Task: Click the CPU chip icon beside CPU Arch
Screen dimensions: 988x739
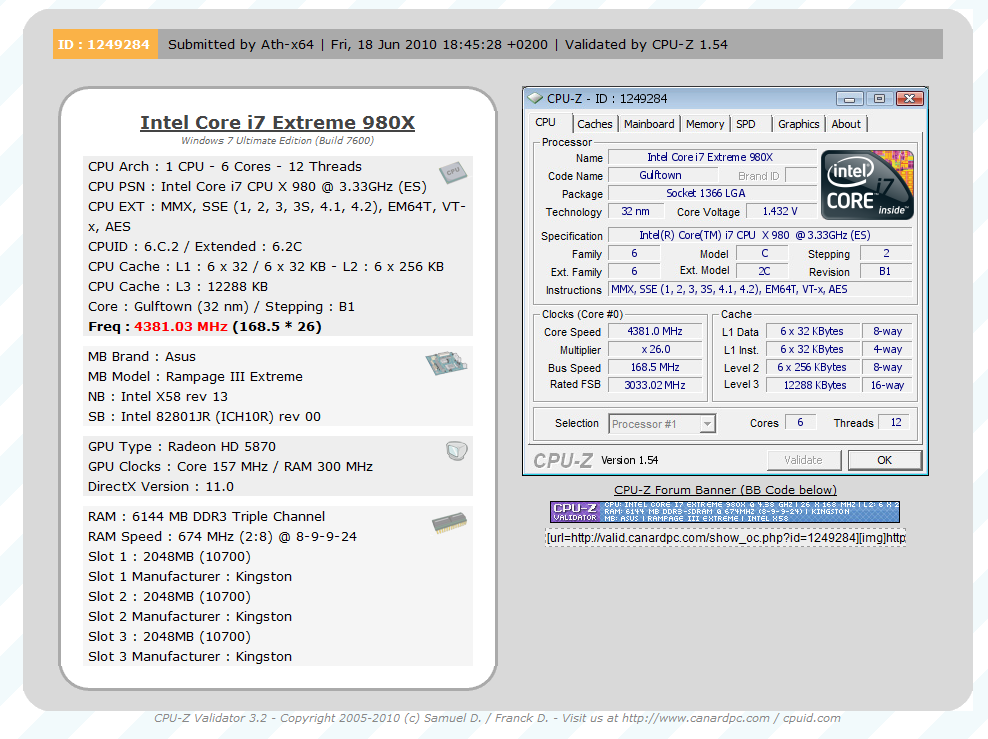Action: click(x=453, y=171)
